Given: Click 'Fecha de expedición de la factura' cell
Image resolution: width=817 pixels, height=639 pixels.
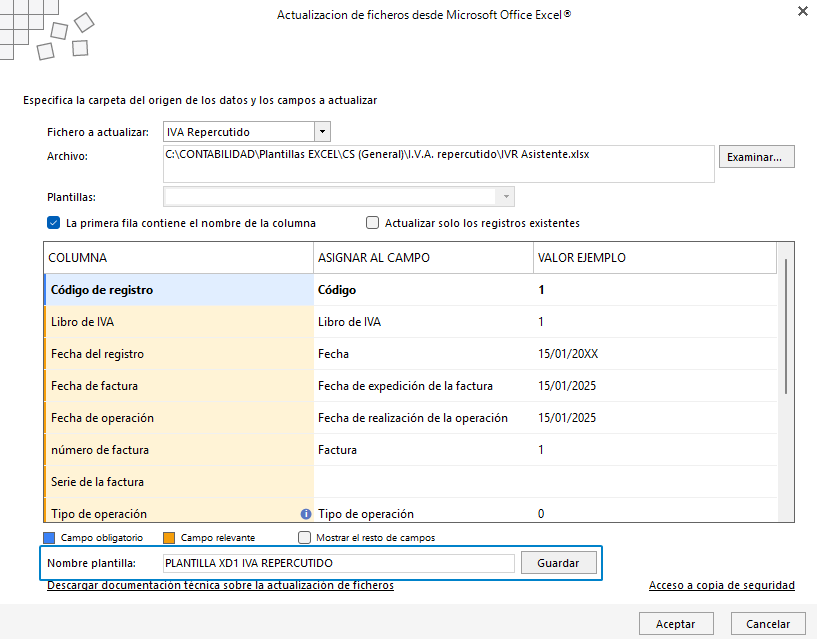Looking at the screenshot, I should tap(423, 386).
